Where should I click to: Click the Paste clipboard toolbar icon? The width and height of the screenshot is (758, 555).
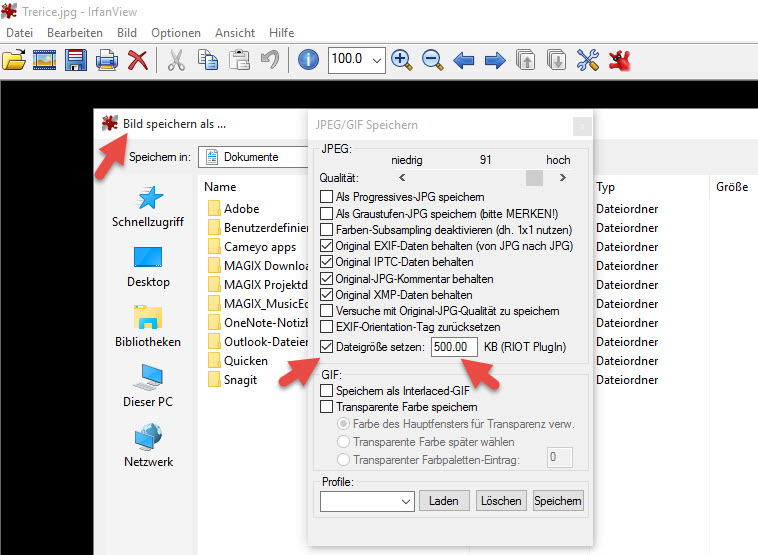click(x=239, y=60)
